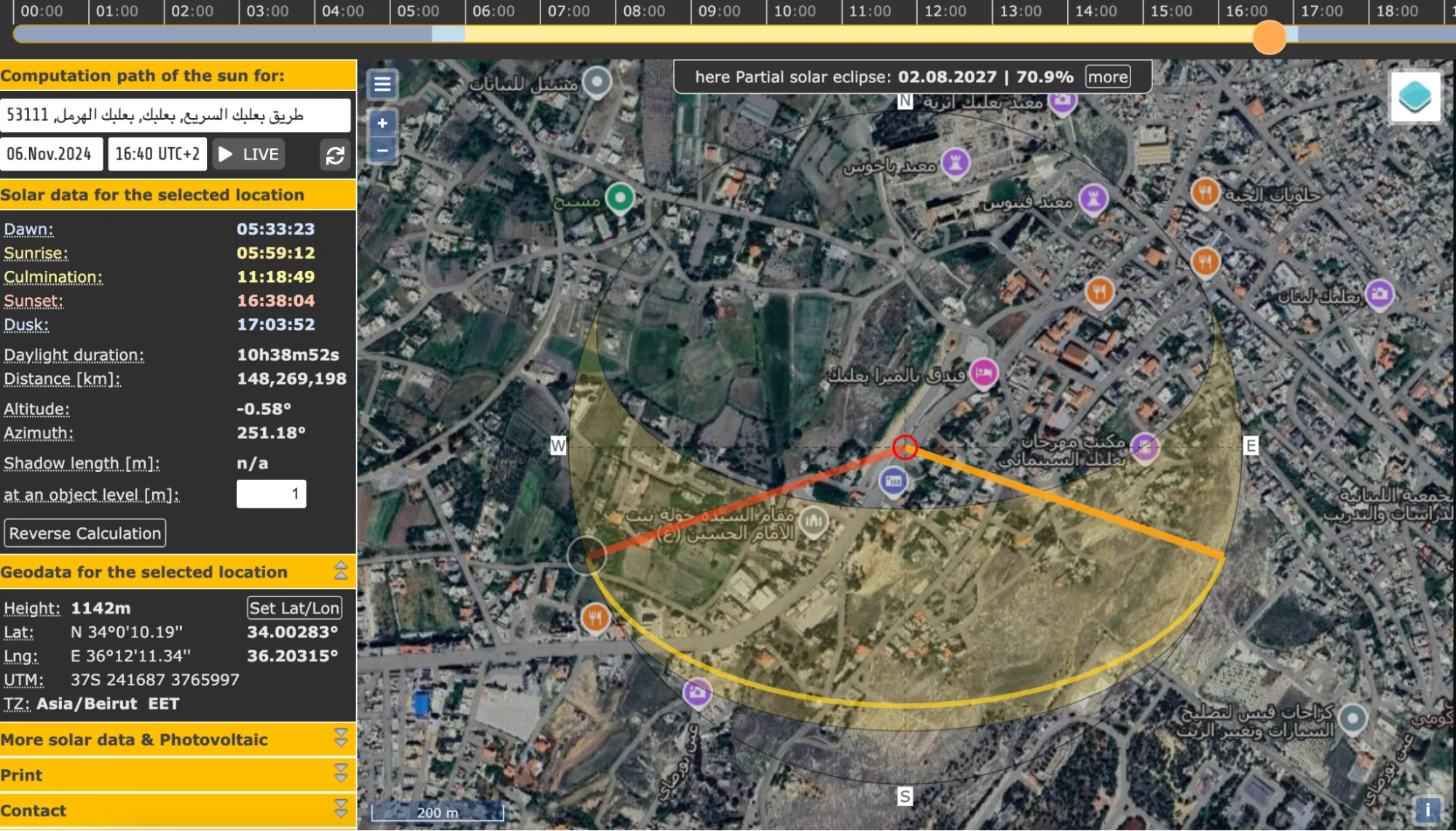This screenshot has width=1456, height=831.
Task: Click the UTM value 37S 241687 3765997
Action: point(155,680)
